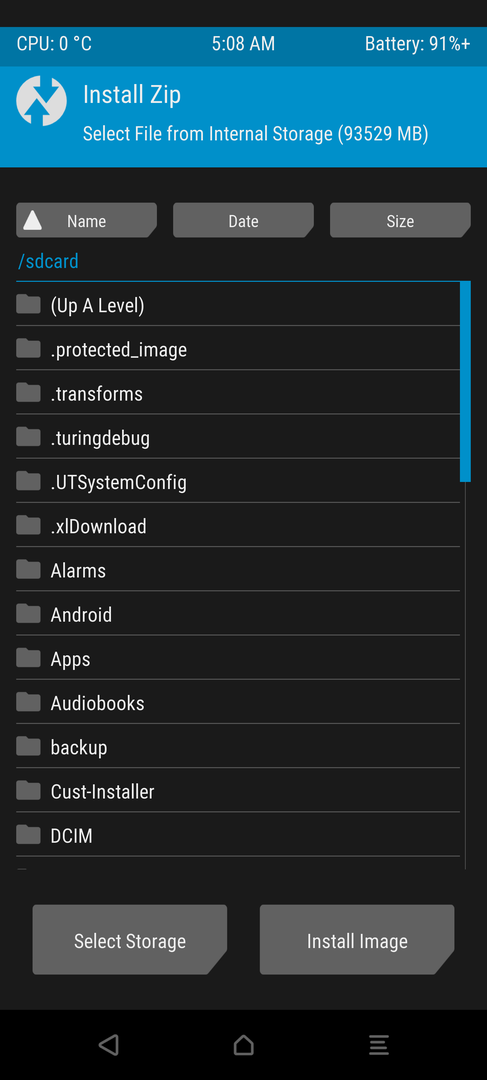Tap the home navigation icon
Screen dimensions: 487x1080
[243, 1044]
